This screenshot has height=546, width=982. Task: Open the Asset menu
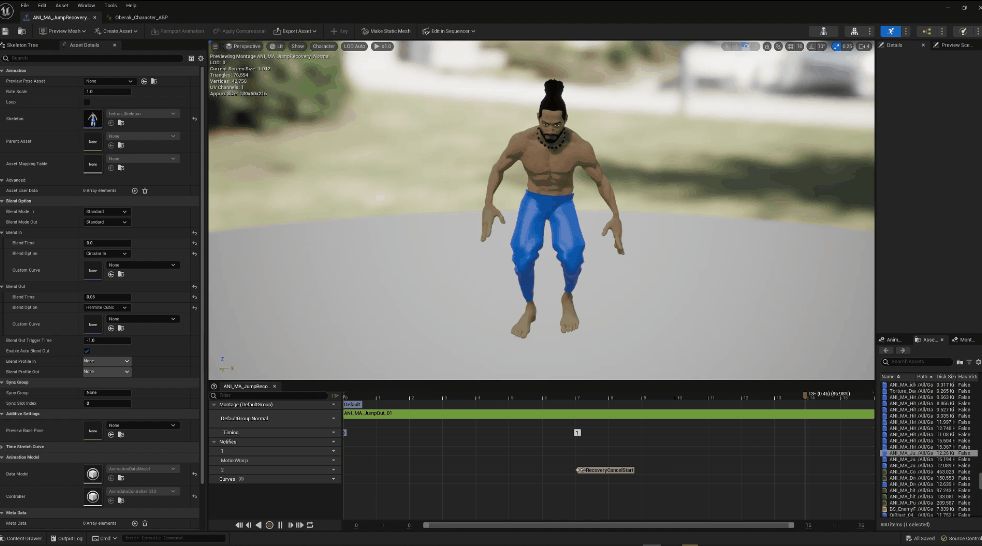click(62, 5)
